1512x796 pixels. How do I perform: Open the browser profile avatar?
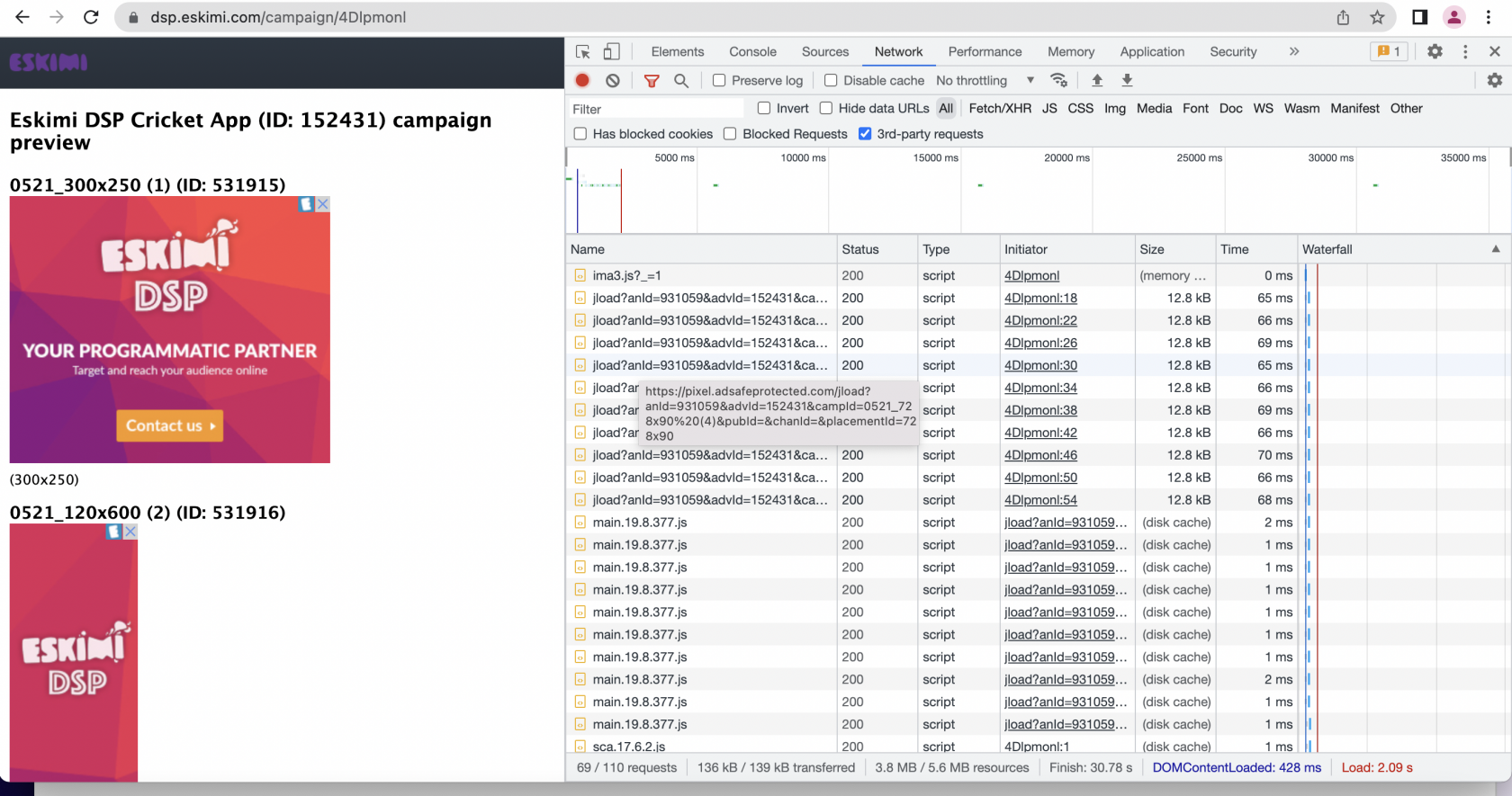[1453, 17]
